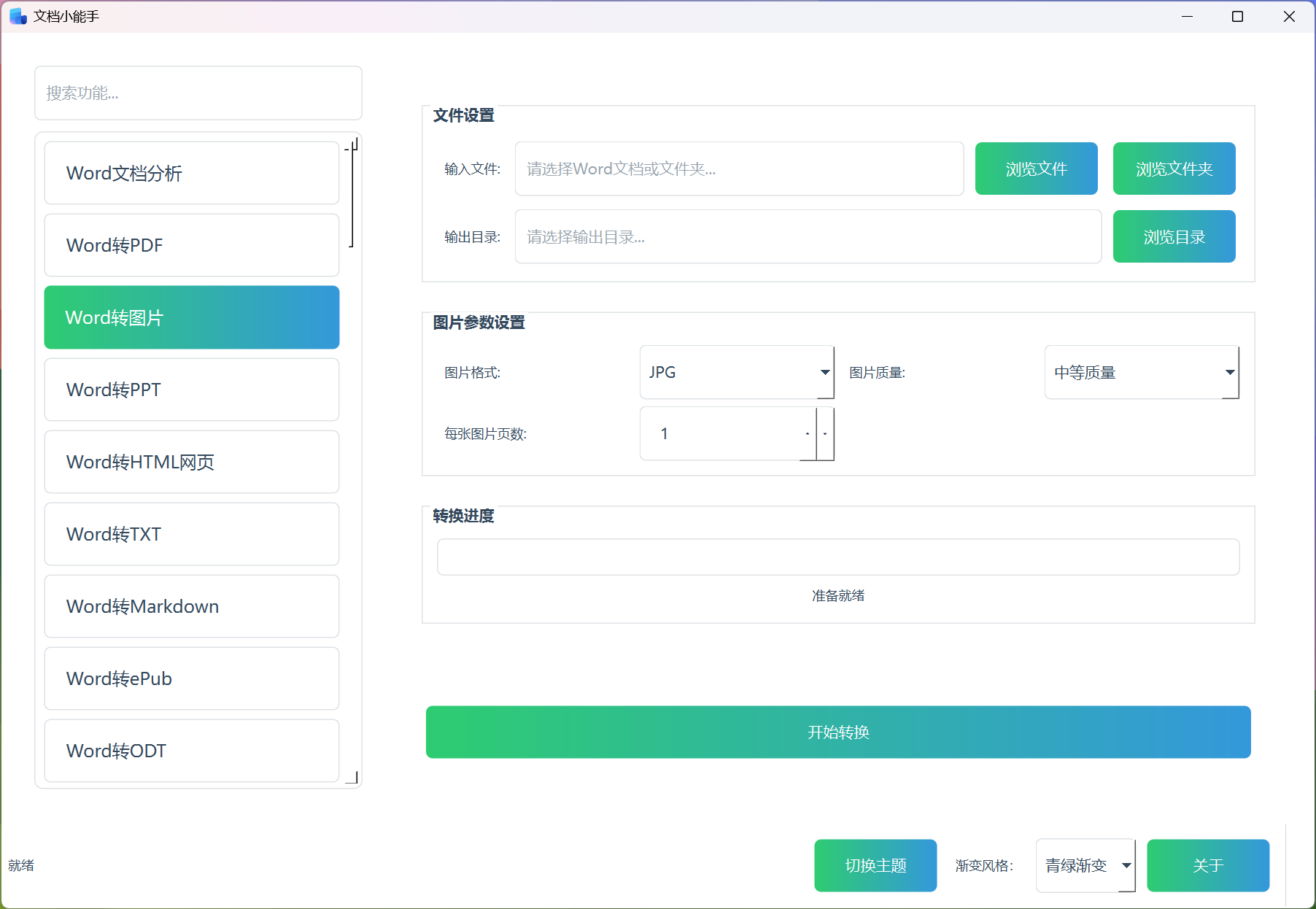
Task: Select the Word文档分析 function
Action: pyautogui.click(x=191, y=173)
